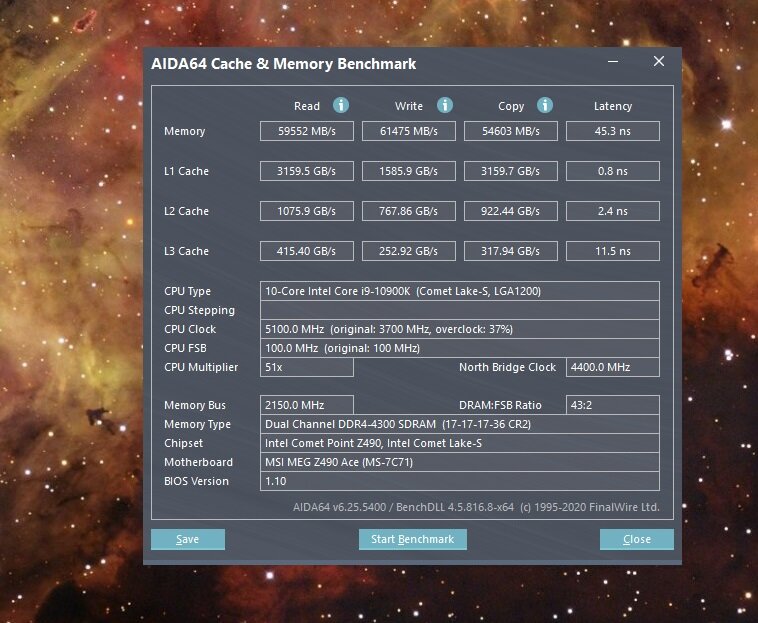
Task: Click the info icon next to Read
Action: tap(341, 105)
